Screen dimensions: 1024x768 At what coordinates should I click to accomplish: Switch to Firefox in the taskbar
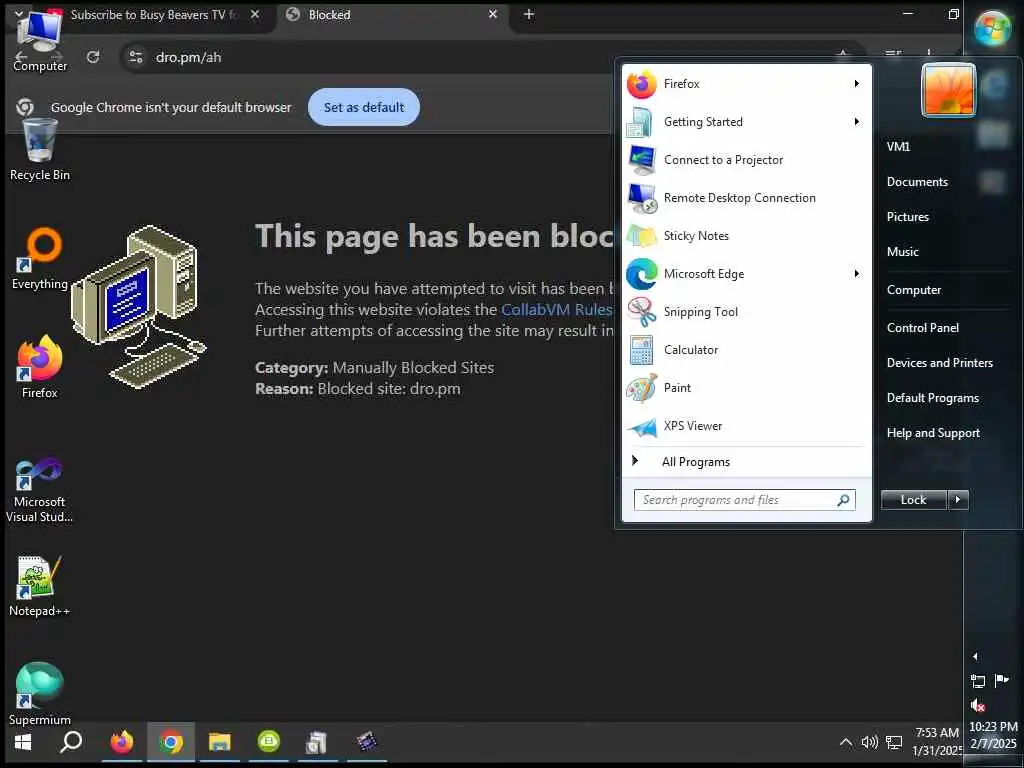pyautogui.click(x=121, y=742)
